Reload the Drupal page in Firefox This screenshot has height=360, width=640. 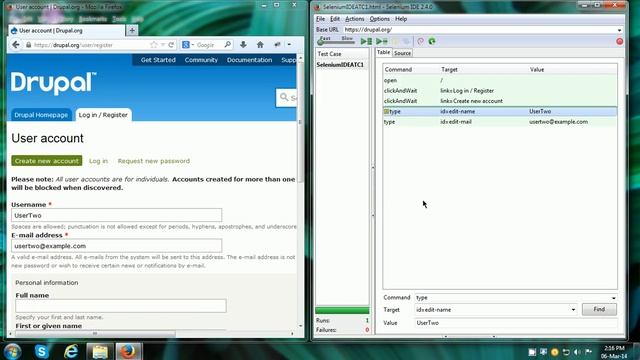[x=171, y=45]
